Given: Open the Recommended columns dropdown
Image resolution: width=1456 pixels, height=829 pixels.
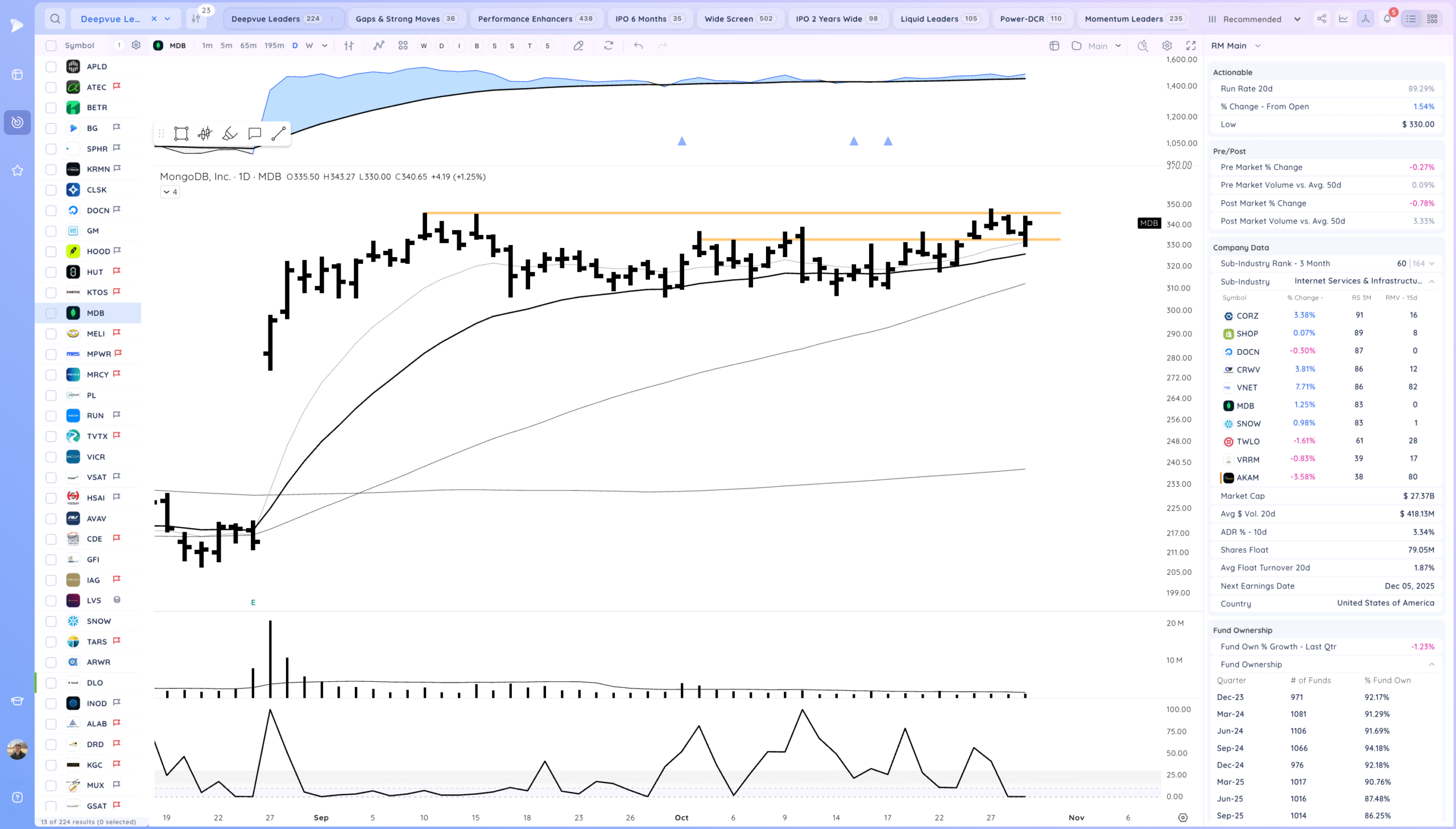Looking at the screenshot, I should coord(1254,19).
